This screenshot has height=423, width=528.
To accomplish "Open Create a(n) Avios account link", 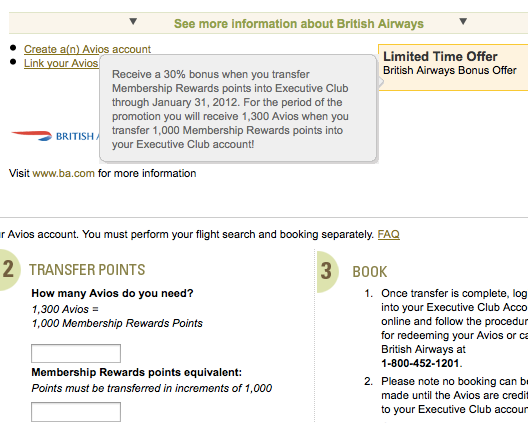I will (87, 49).
